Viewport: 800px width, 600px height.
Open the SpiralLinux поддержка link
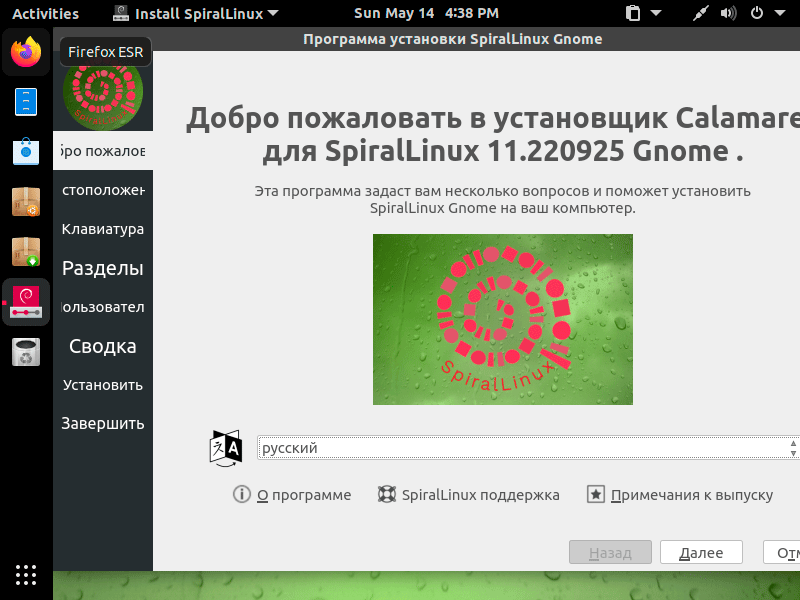pyautogui.click(x=481, y=495)
